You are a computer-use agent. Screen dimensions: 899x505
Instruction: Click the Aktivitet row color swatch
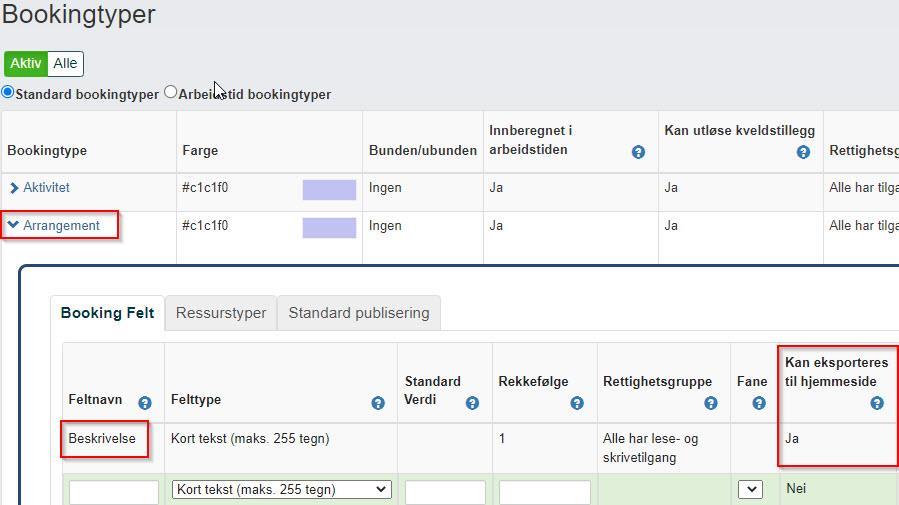pos(329,189)
